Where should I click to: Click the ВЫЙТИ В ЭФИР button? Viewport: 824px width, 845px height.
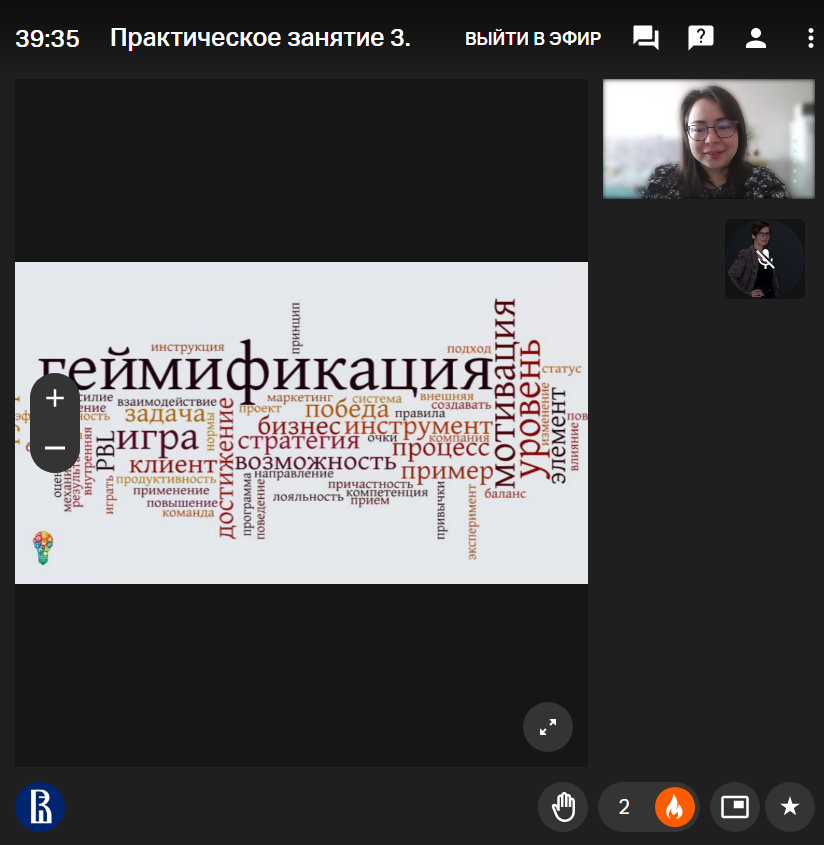[532, 39]
